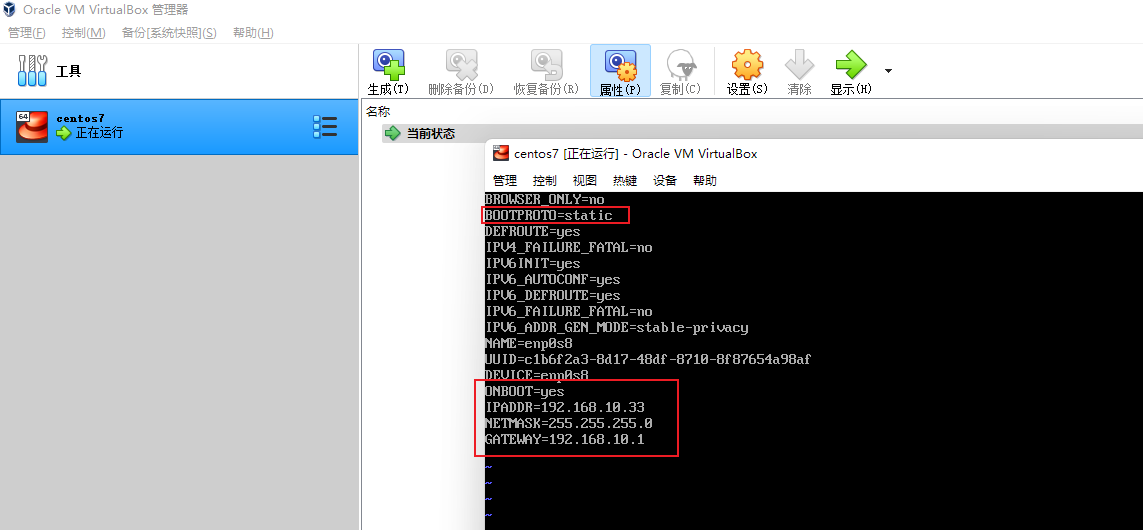
Task: Click the NAME=enp0s8 line
Action: [528, 343]
